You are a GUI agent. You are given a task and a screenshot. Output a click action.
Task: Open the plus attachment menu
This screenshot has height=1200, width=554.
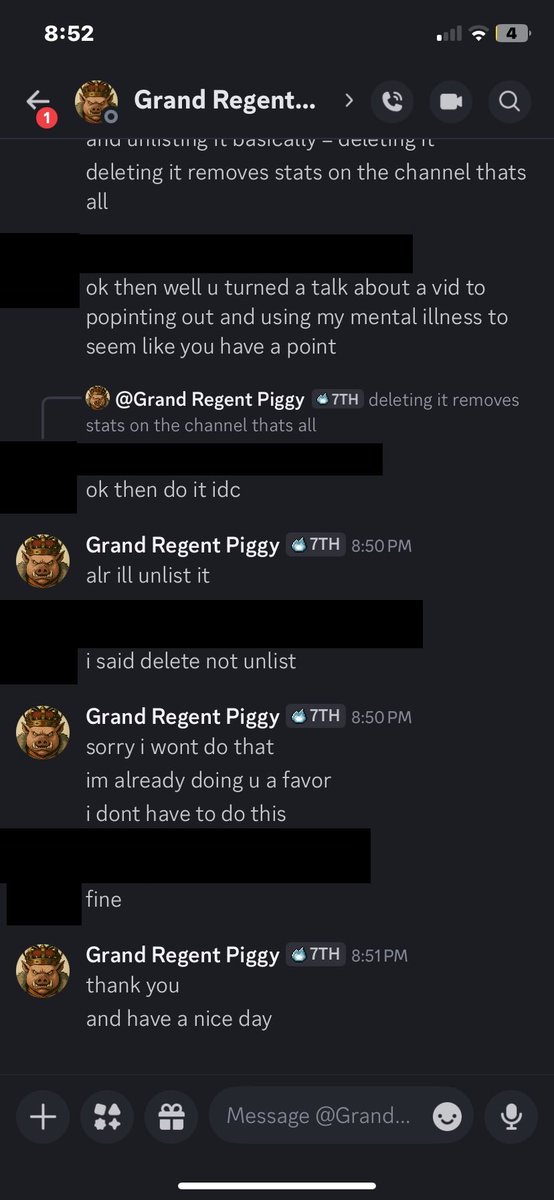click(43, 1116)
